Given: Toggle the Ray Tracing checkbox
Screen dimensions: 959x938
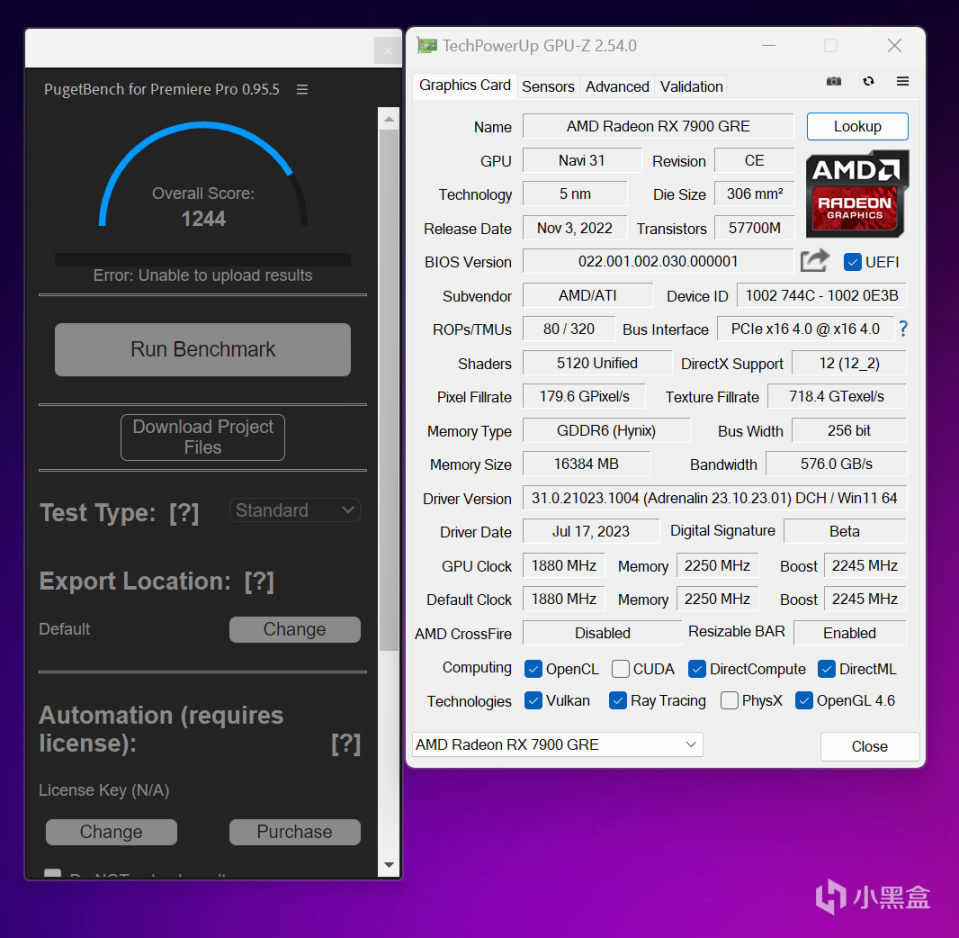Looking at the screenshot, I should point(618,700).
